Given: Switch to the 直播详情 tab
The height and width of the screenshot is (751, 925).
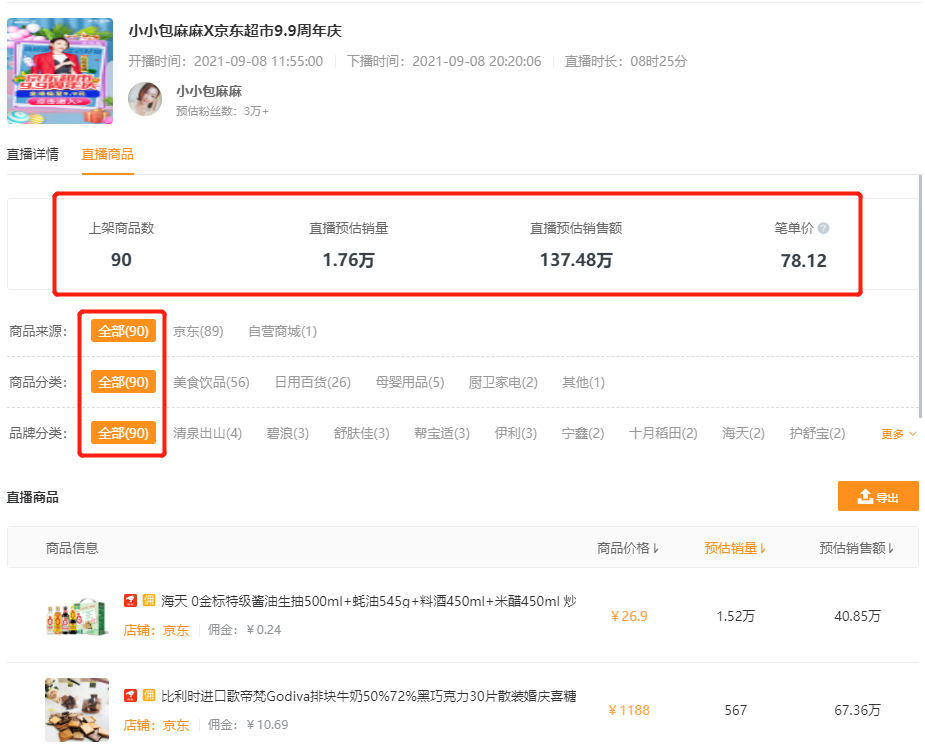Looking at the screenshot, I should 32,155.
